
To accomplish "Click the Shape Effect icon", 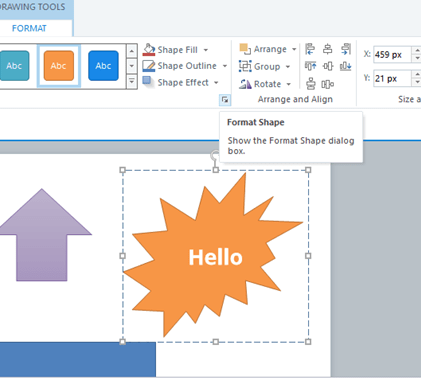I will (148, 82).
